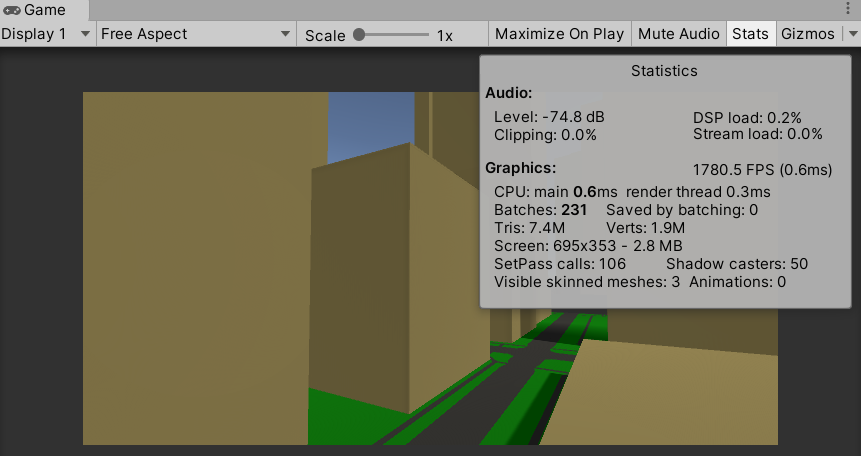Click the Verts: 1.9M value

pyautogui.click(x=645, y=228)
